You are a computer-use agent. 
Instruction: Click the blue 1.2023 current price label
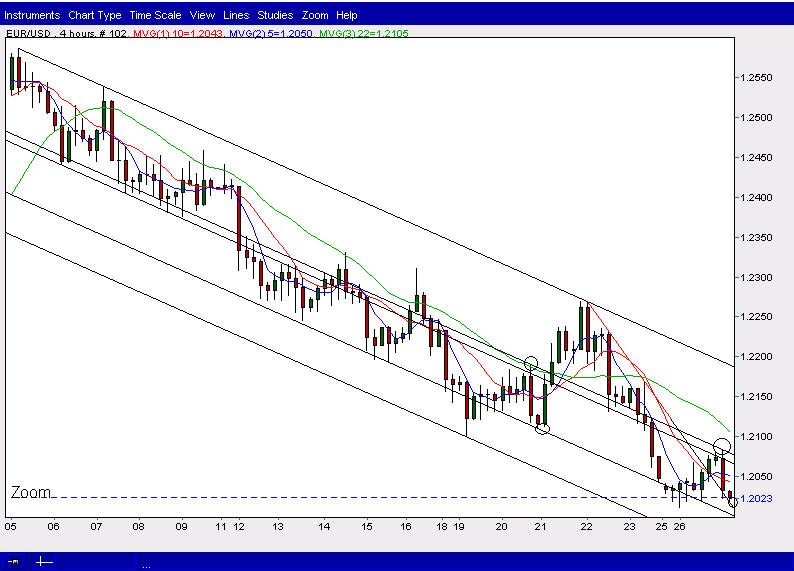(757, 499)
